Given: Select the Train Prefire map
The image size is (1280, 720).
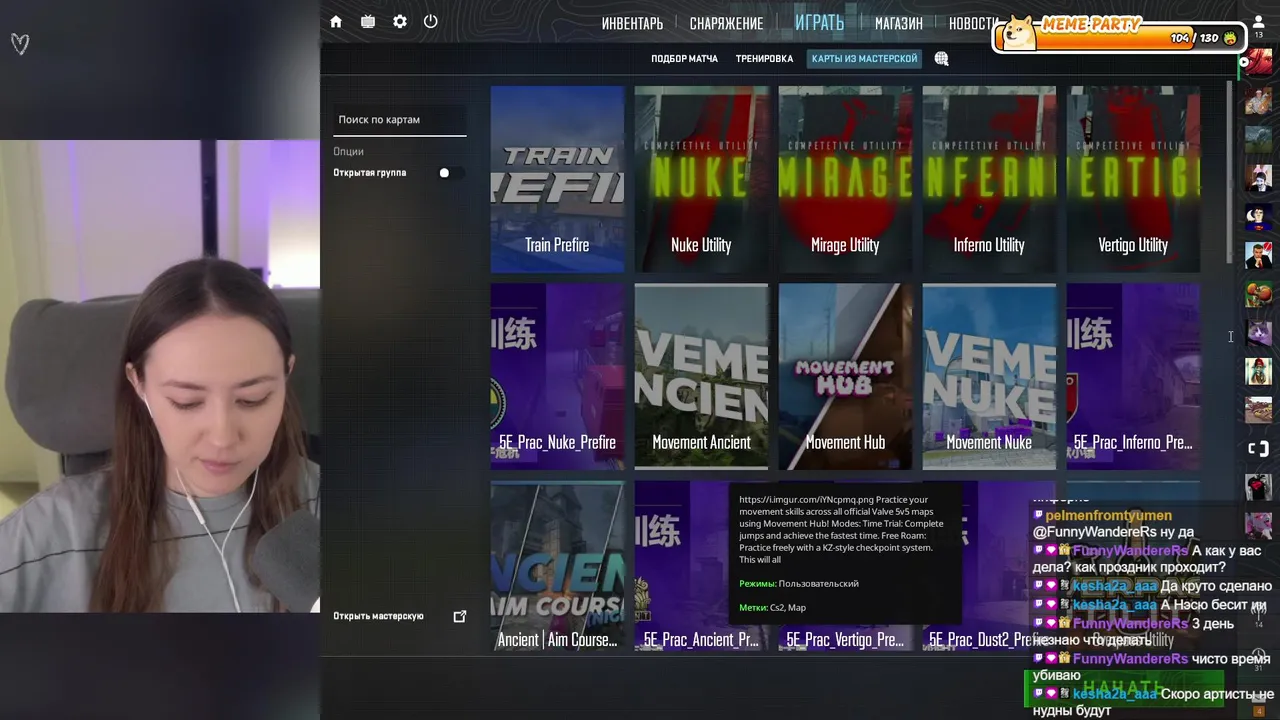Looking at the screenshot, I should click(x=557, y=179).
